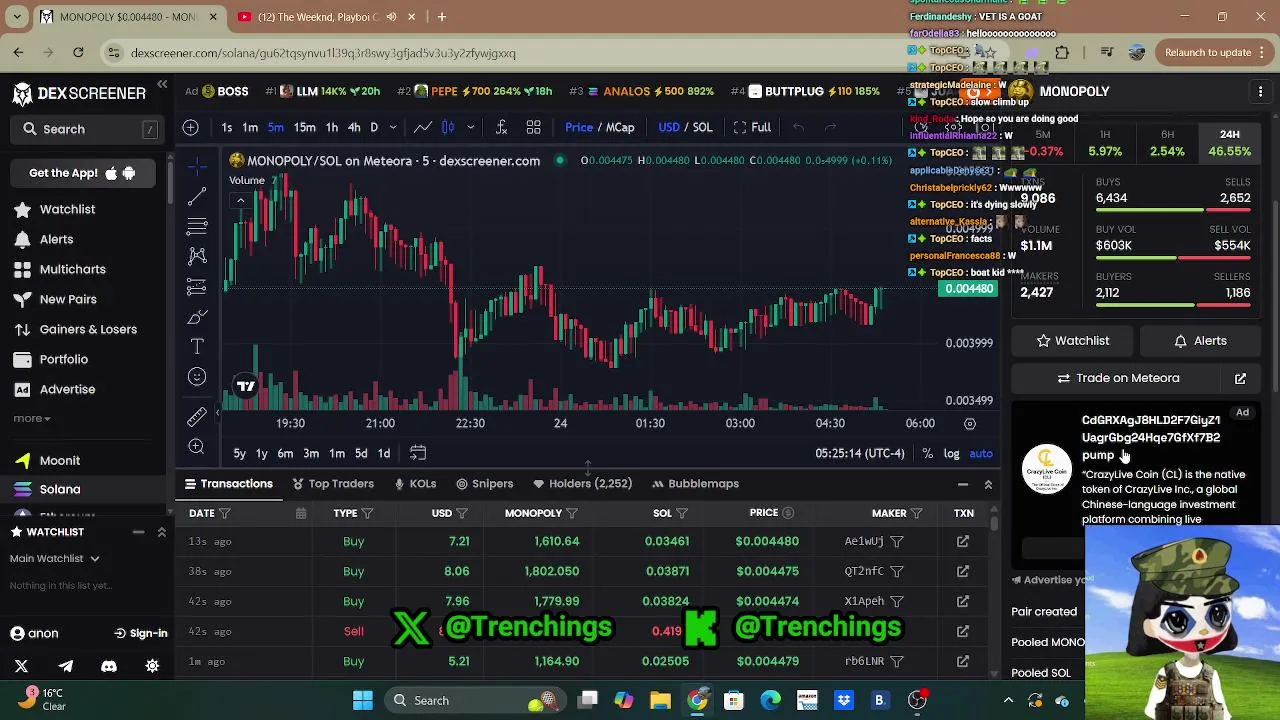Minimize the transactions panel
This screenshot has width=1280, height=720.
(963, 484)
